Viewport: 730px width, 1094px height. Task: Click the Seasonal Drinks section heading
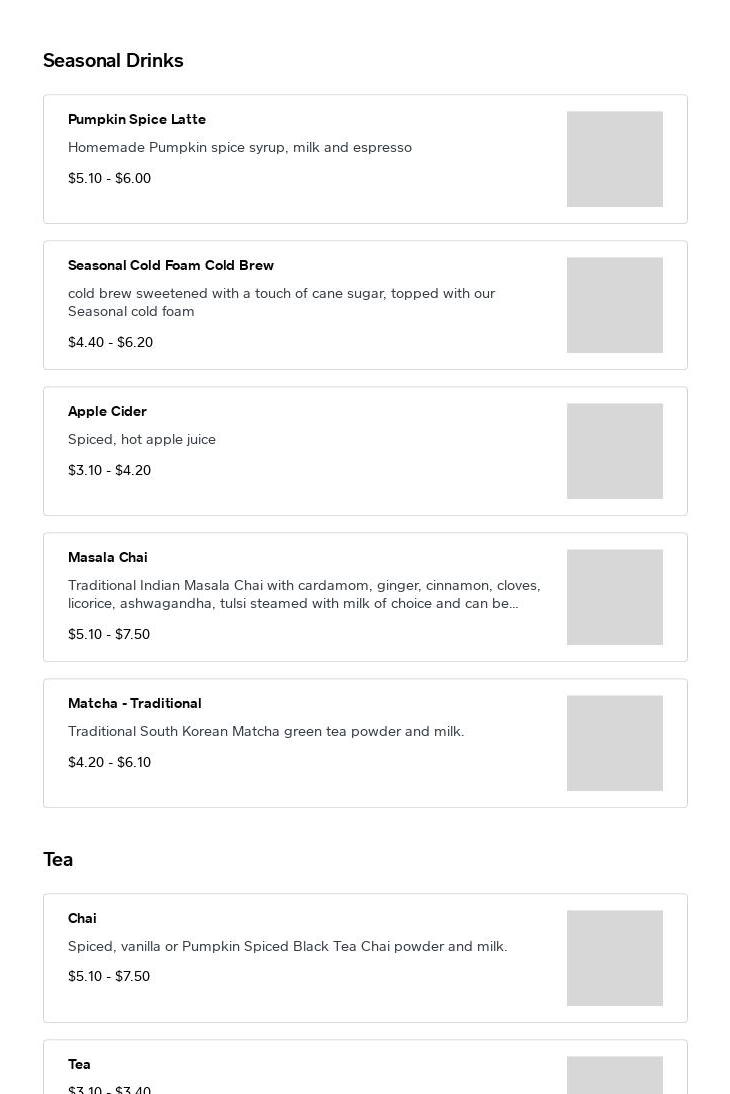[x=113, y=61]
